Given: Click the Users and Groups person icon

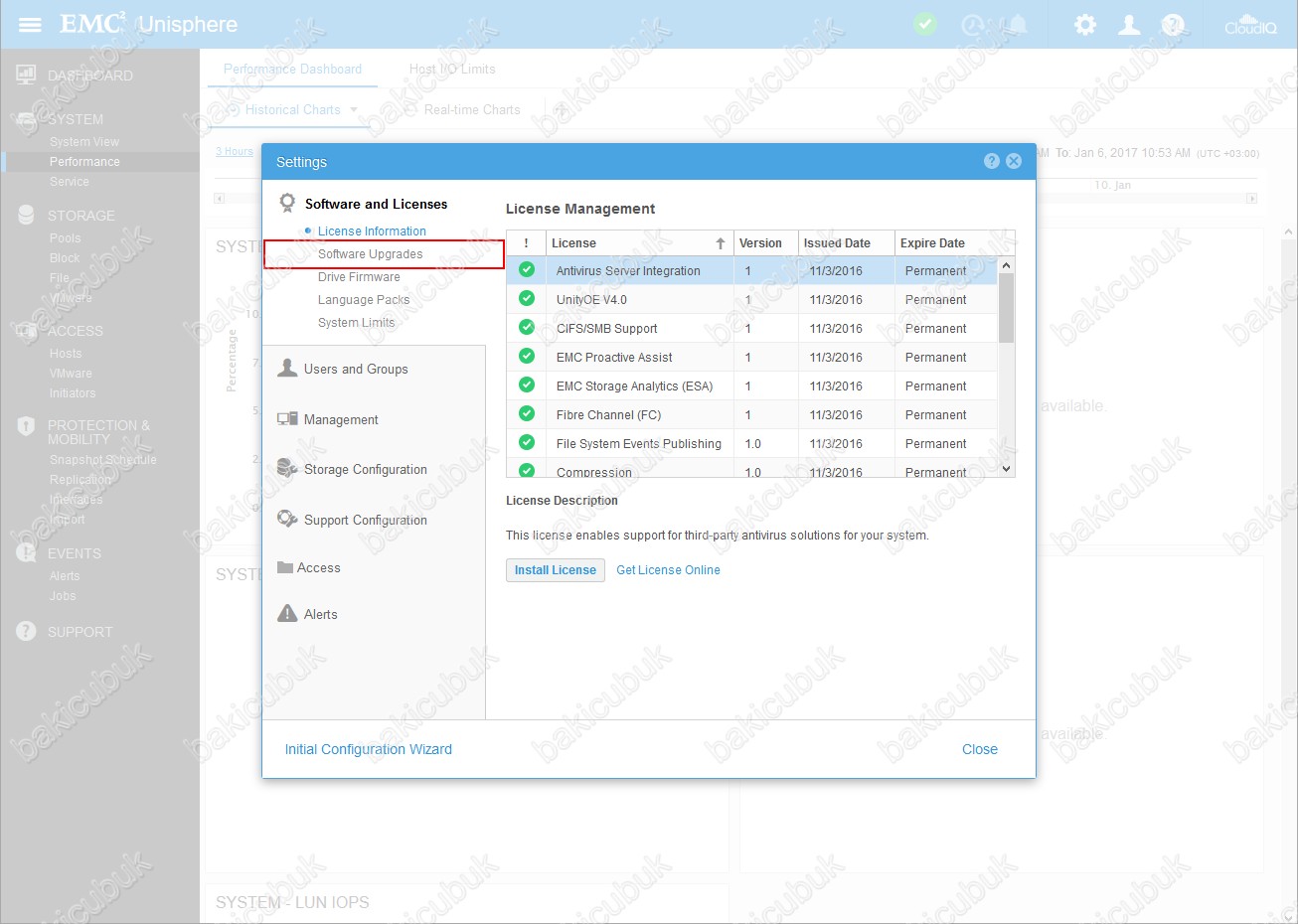Looking at the screenshot, I should [287, 368].
